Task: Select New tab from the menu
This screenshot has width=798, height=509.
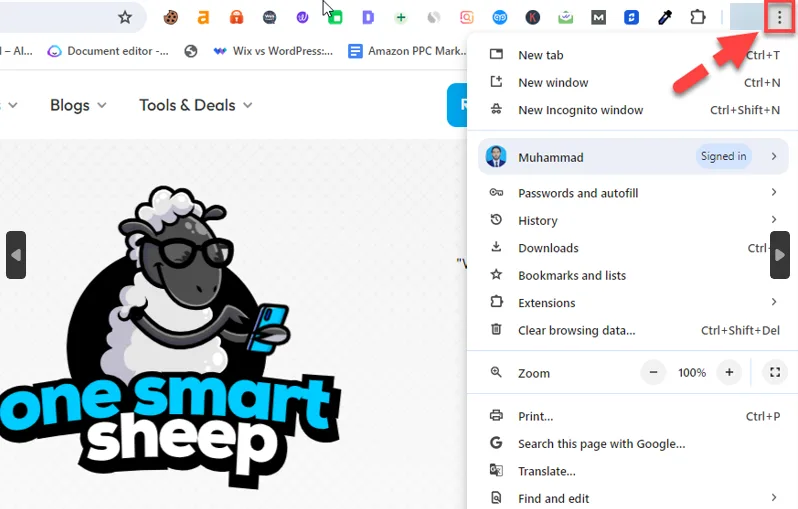Action: 633,55
